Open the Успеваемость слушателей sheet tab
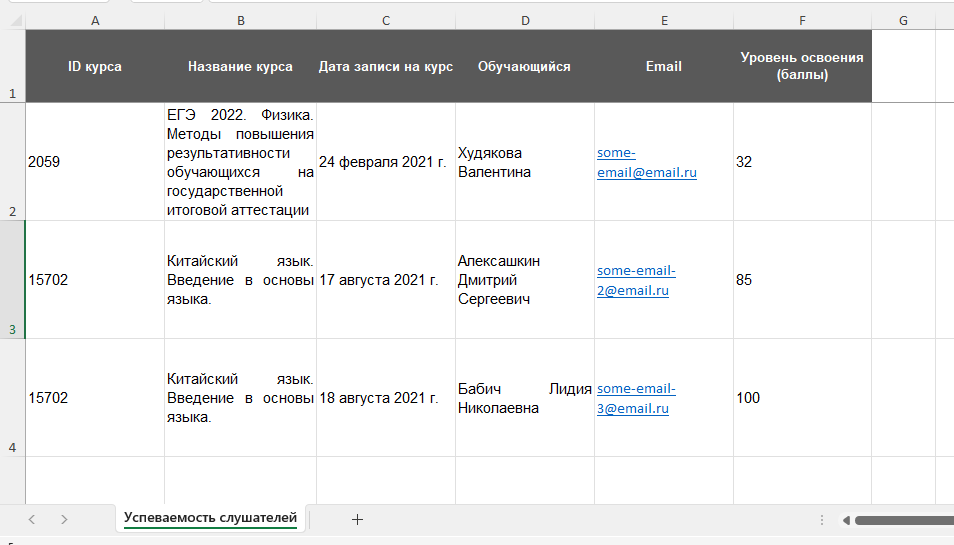This screenshot has width=954, height=545. coord(210,518)
